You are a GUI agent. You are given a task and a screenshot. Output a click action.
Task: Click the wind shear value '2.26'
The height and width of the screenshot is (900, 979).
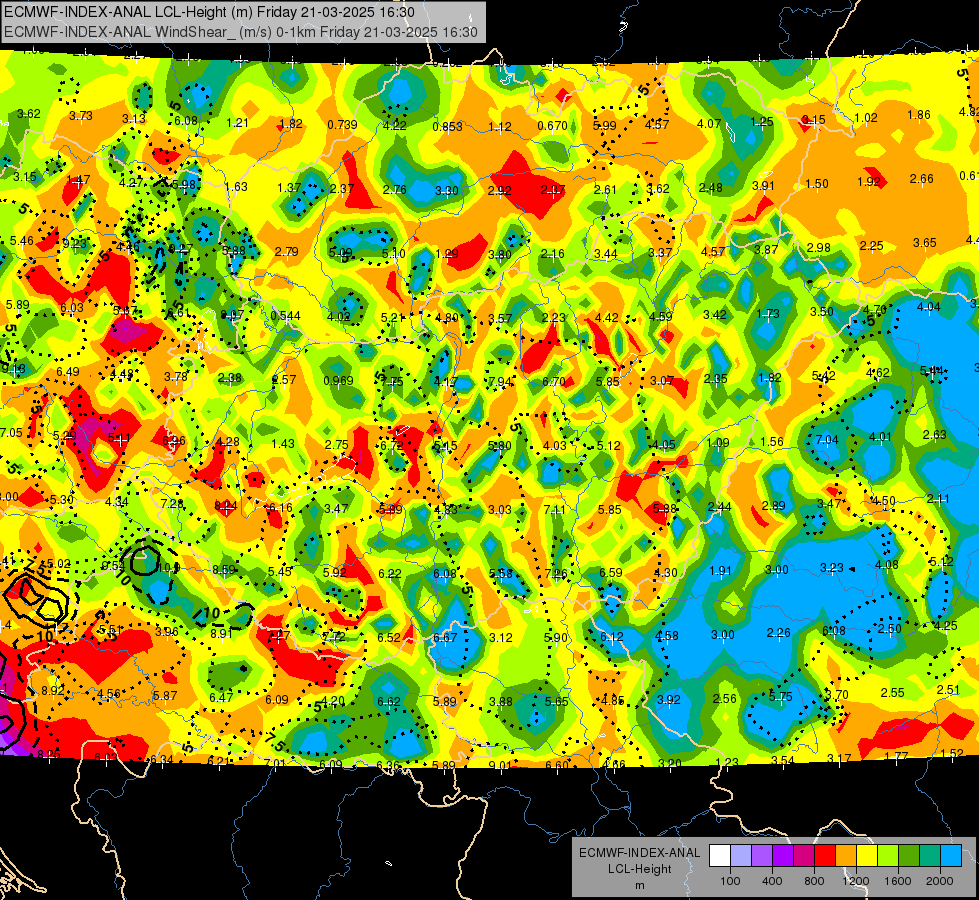(779, 633)
